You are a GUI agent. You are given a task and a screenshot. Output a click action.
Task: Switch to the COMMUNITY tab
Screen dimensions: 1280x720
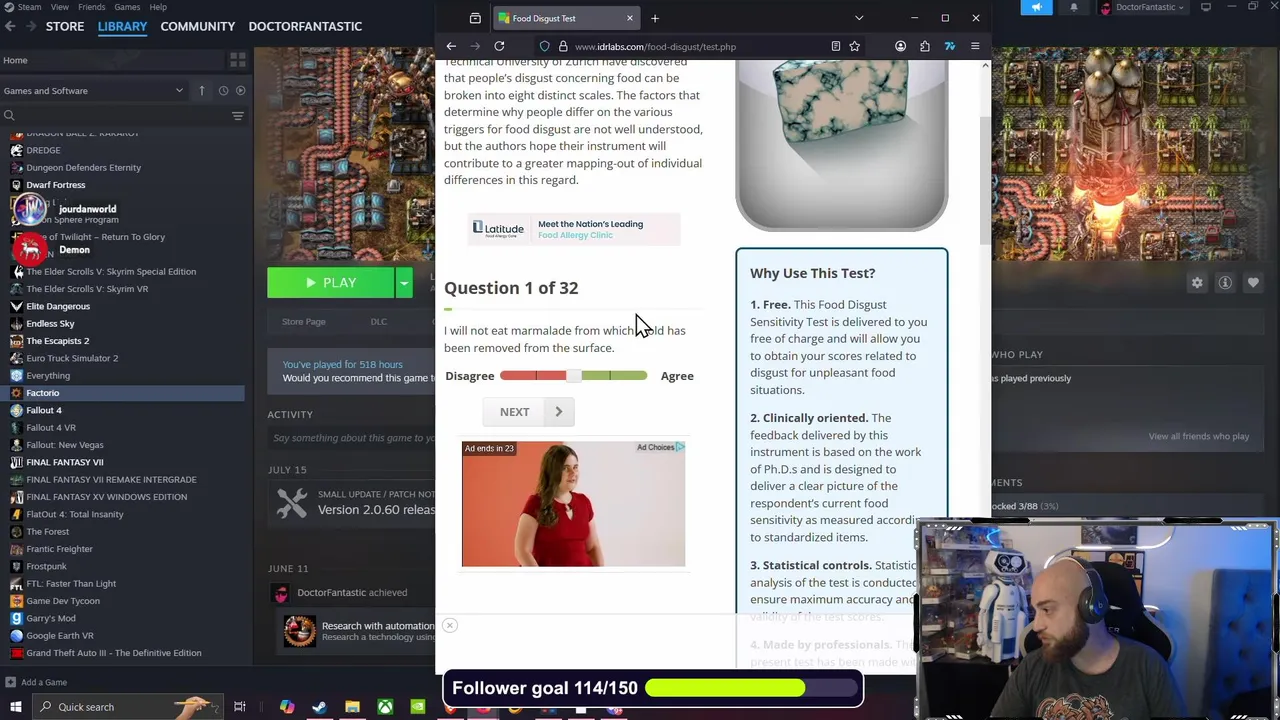point(198,26)
